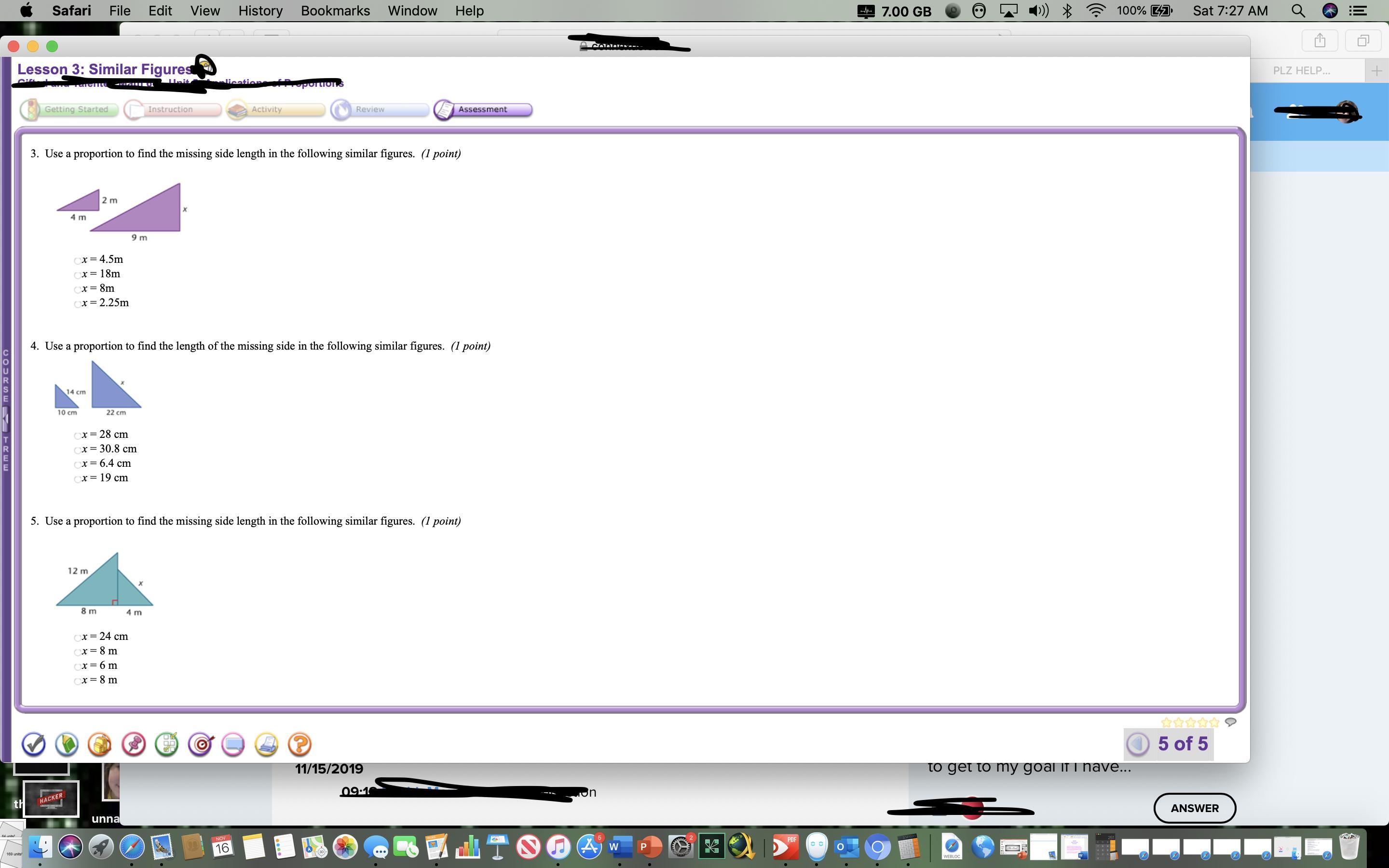Rate lesson with the last star
Viewport: 1389px width, 868px height.
(1214, 722)
